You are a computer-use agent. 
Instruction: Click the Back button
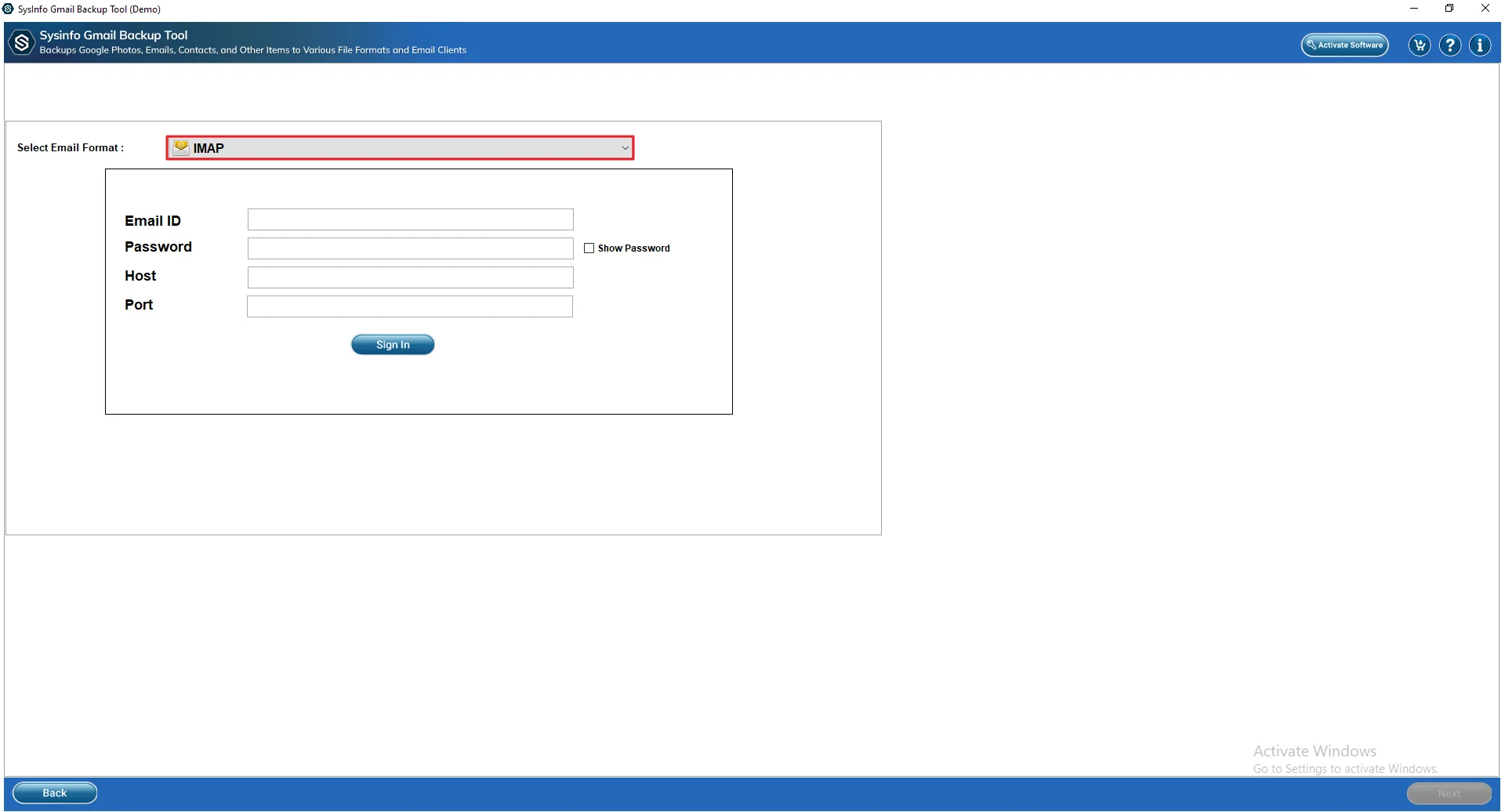tap(54, 792)
